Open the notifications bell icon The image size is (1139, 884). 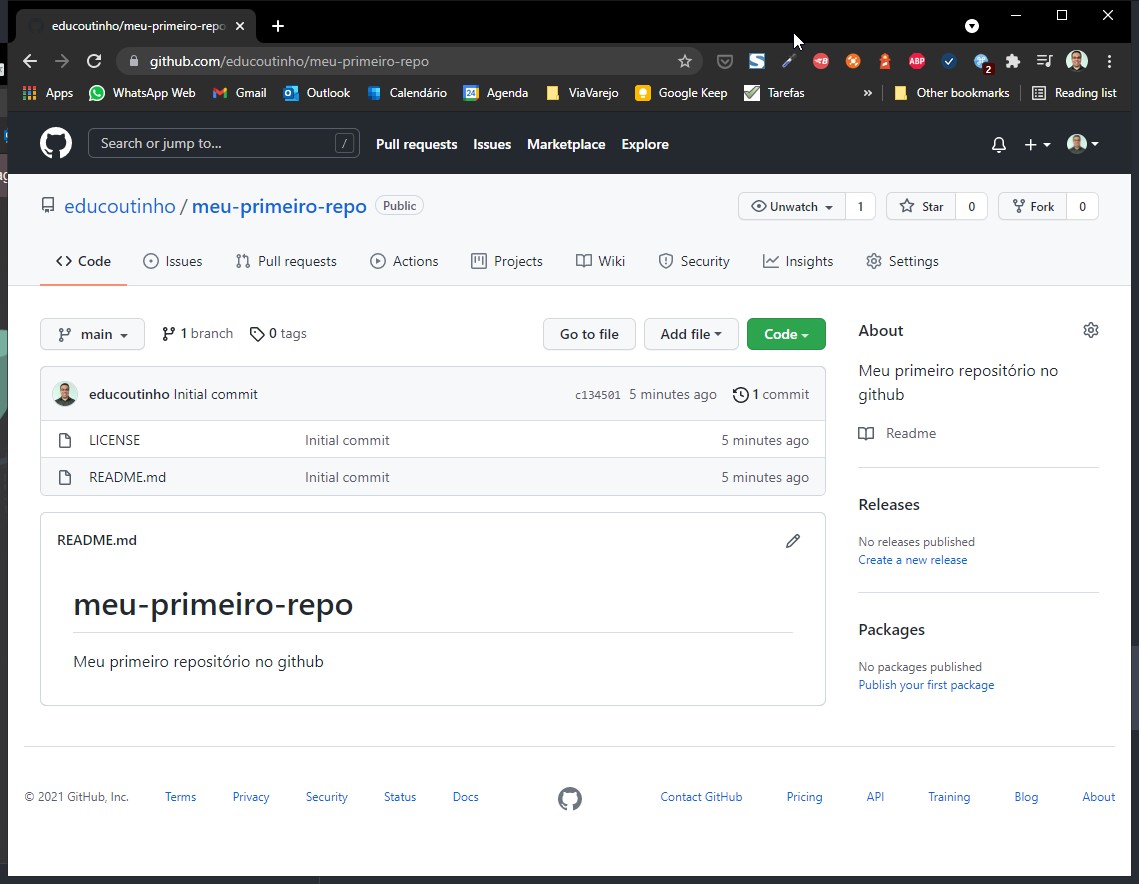click(x=999, y=145)
